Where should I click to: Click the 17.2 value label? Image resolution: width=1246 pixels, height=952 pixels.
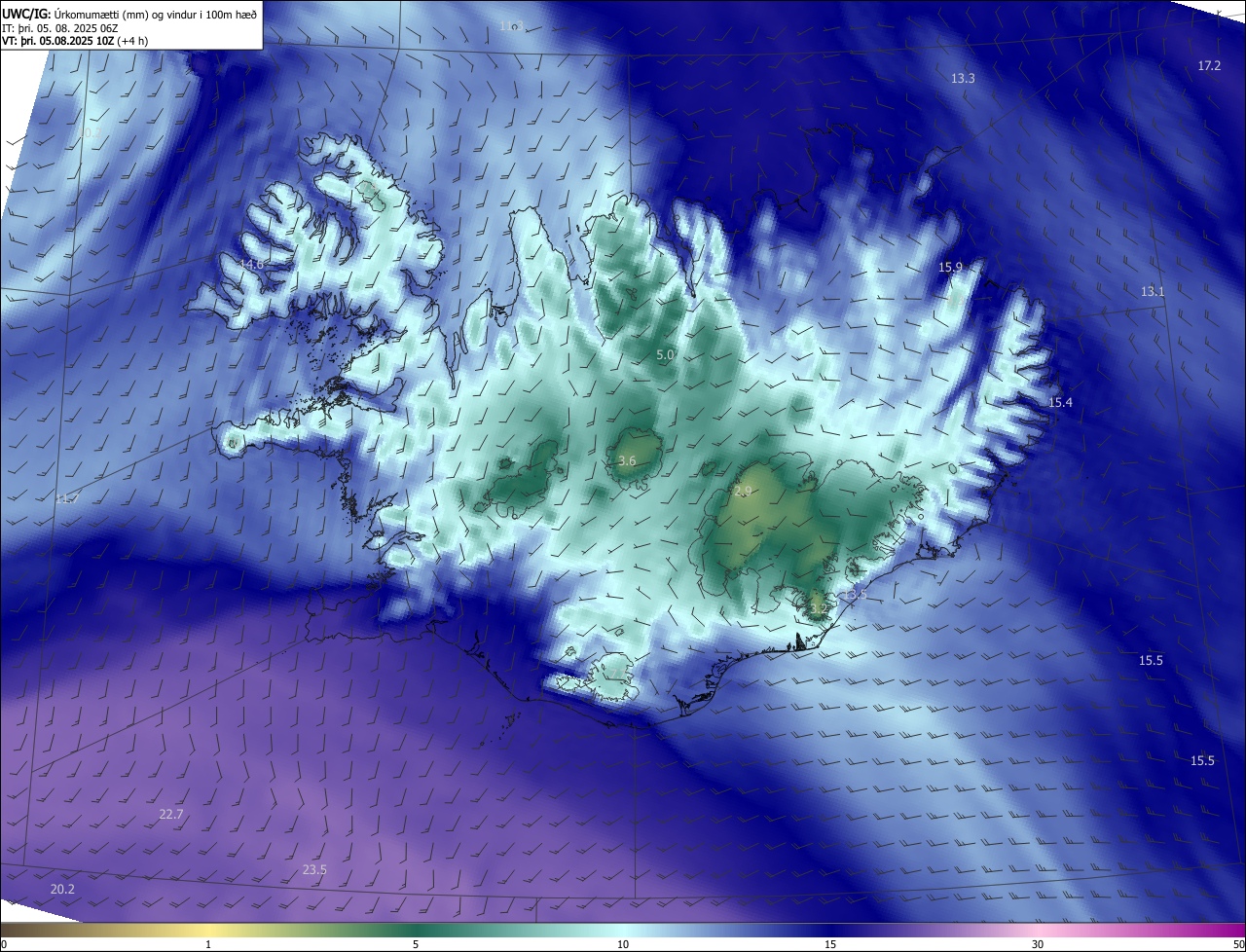1209,65
